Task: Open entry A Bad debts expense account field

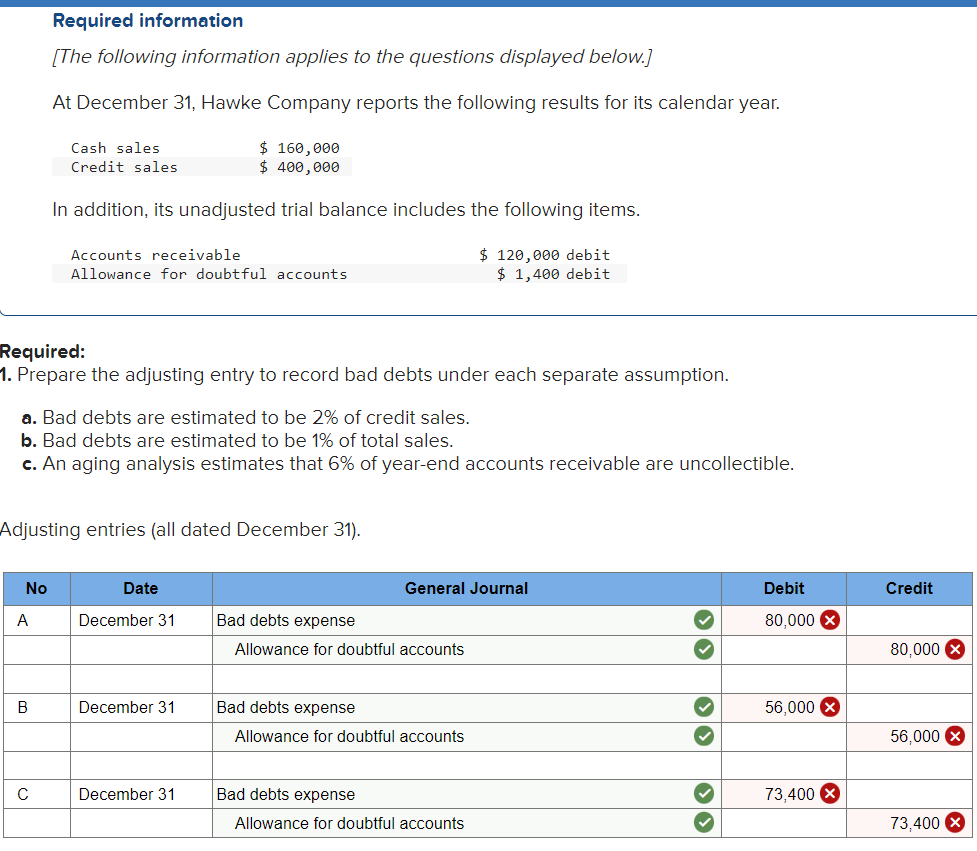Action: coord(467,620)
